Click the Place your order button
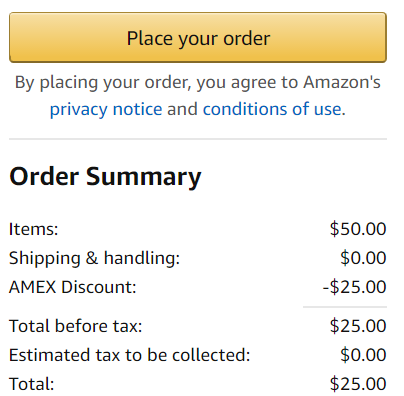This screenshot has height=396, width=404. click(x=198, y=37)
